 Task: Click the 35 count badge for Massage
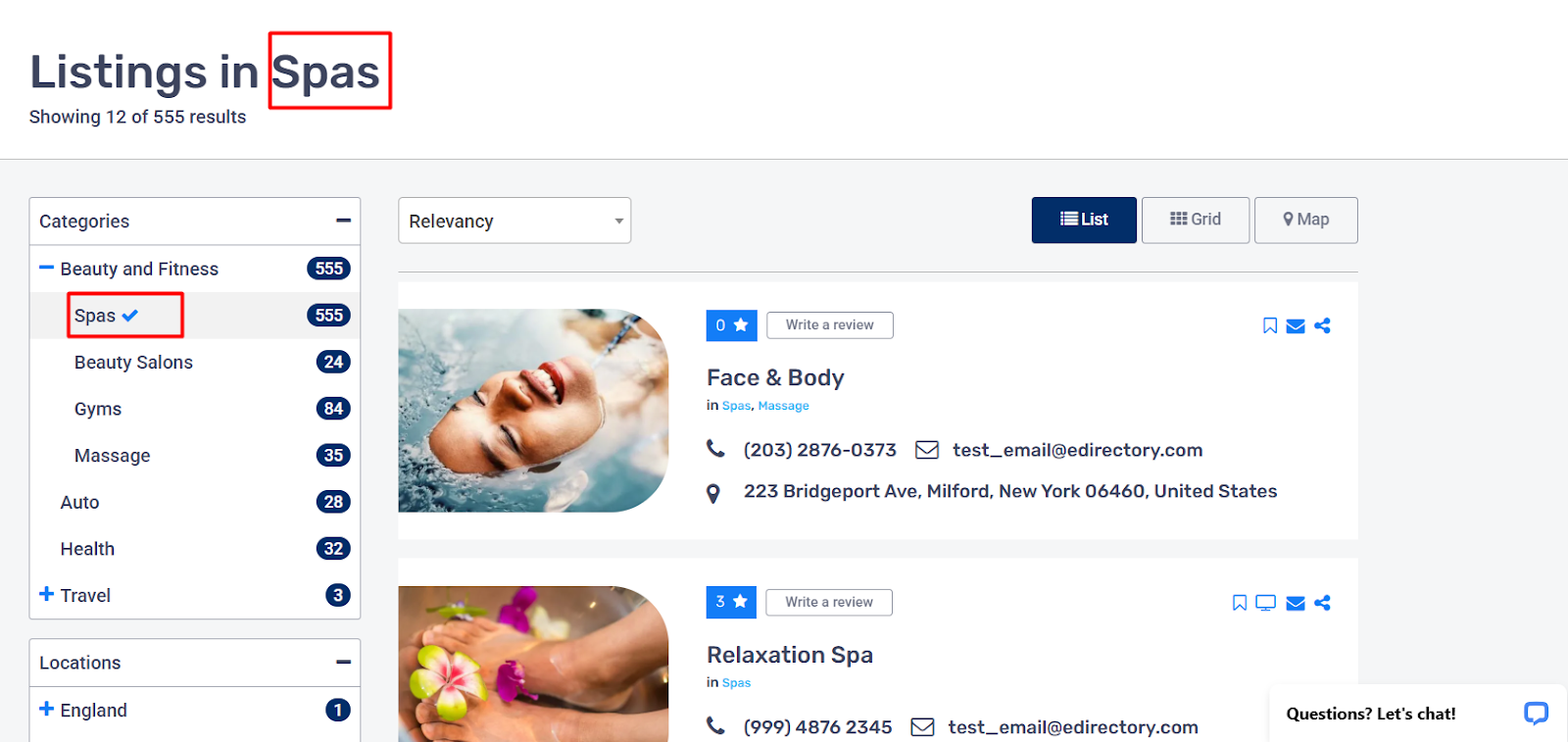(333, 455)
